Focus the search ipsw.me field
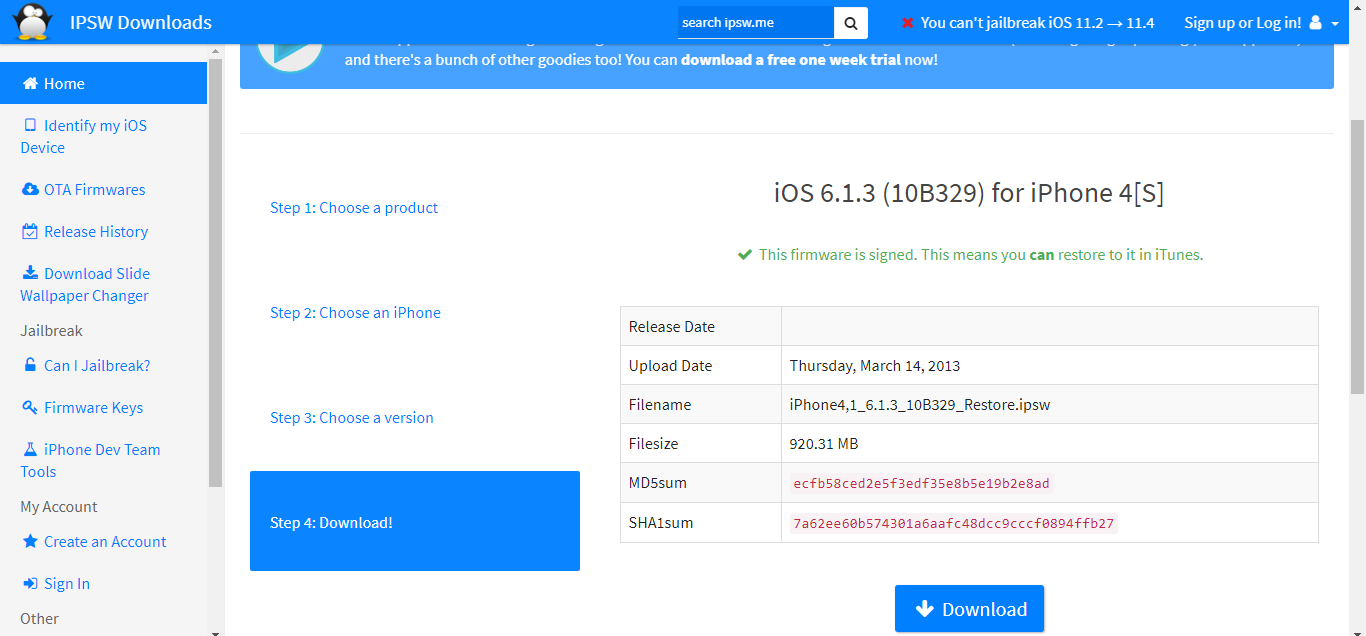The height and width of the screenshot is (636, 1366). [755, 22]
